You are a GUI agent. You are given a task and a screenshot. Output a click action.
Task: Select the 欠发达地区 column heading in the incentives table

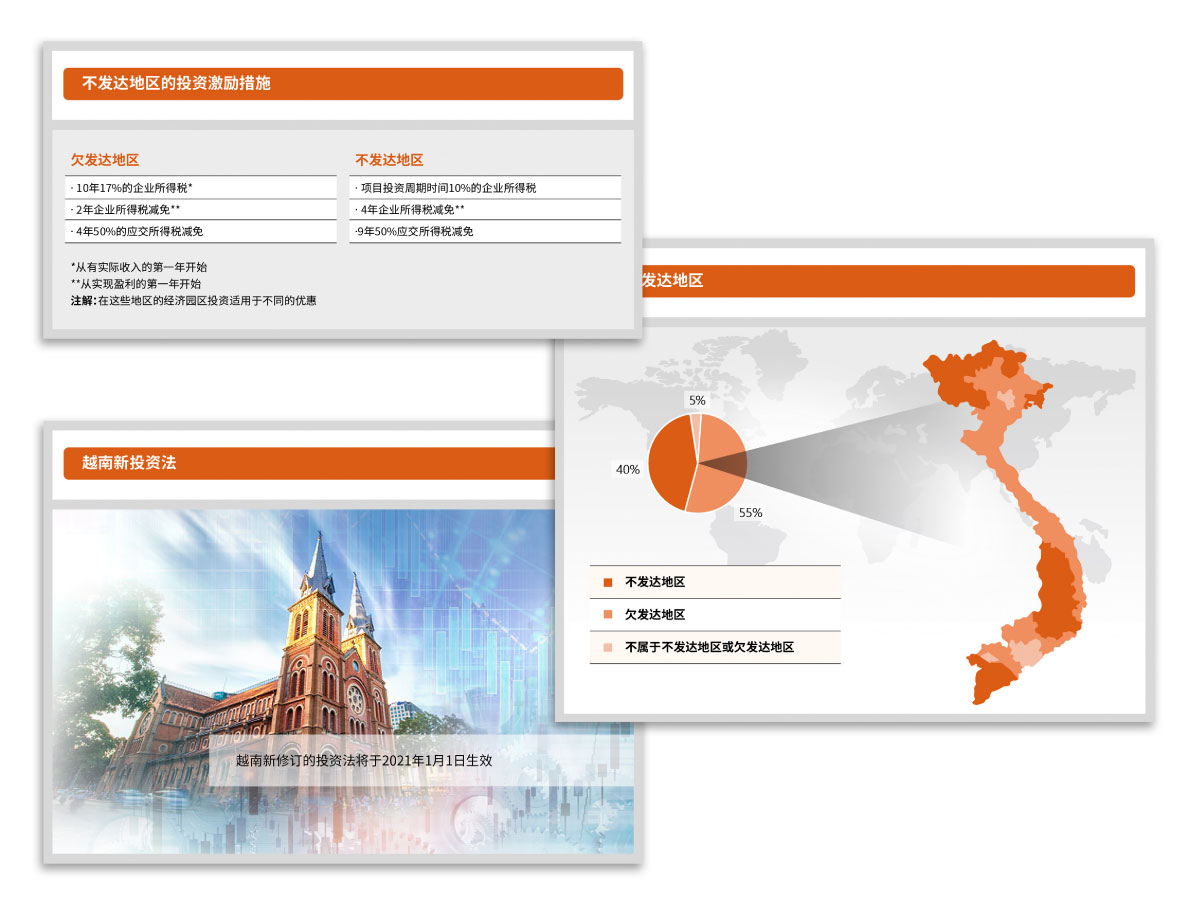[x=104, y=160]
